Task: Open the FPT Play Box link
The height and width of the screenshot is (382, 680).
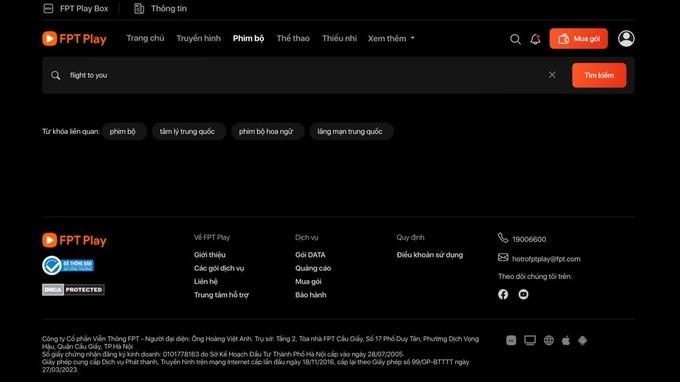Action: (x=76, y=9)
